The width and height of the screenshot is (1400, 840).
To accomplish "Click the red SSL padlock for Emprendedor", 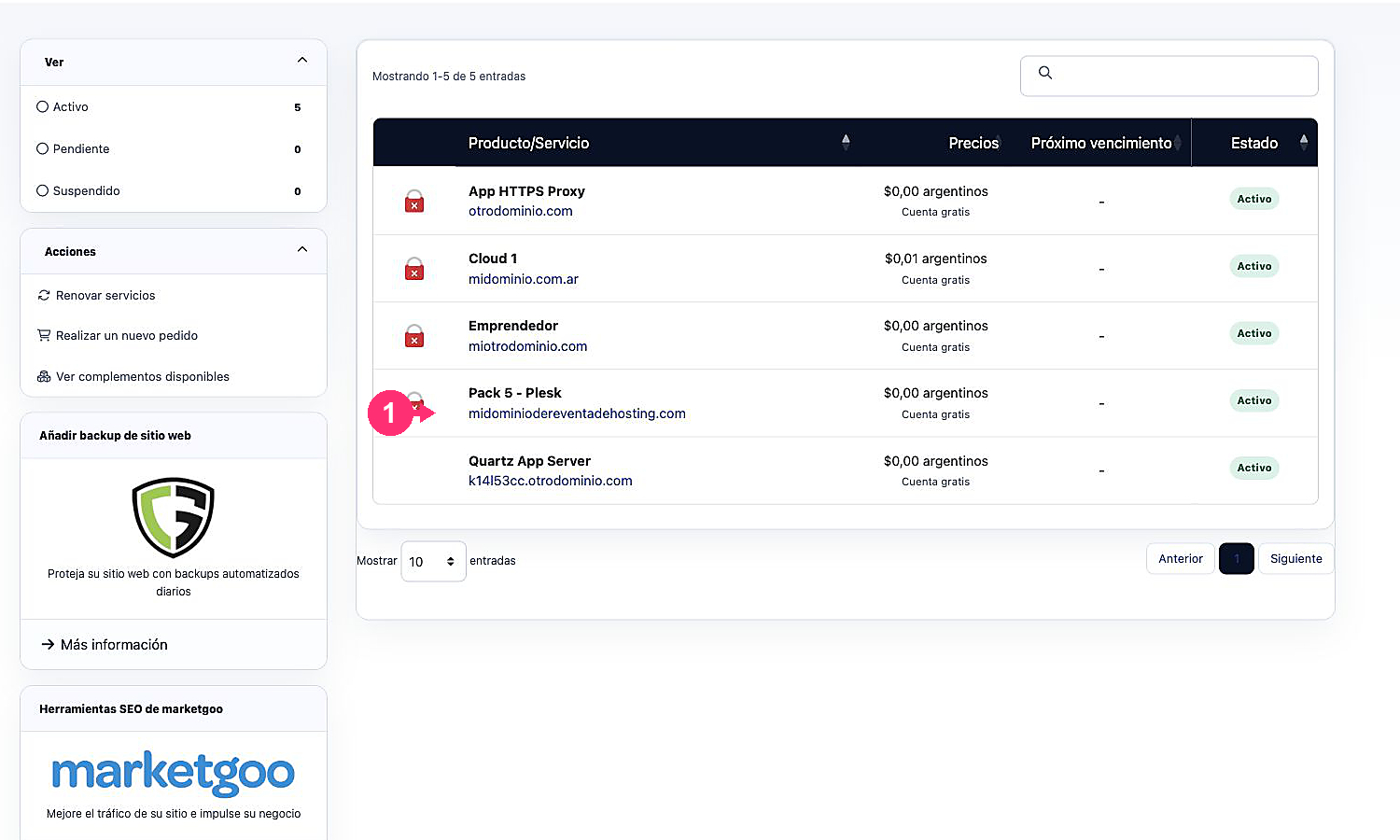I will tap(414, 336).
